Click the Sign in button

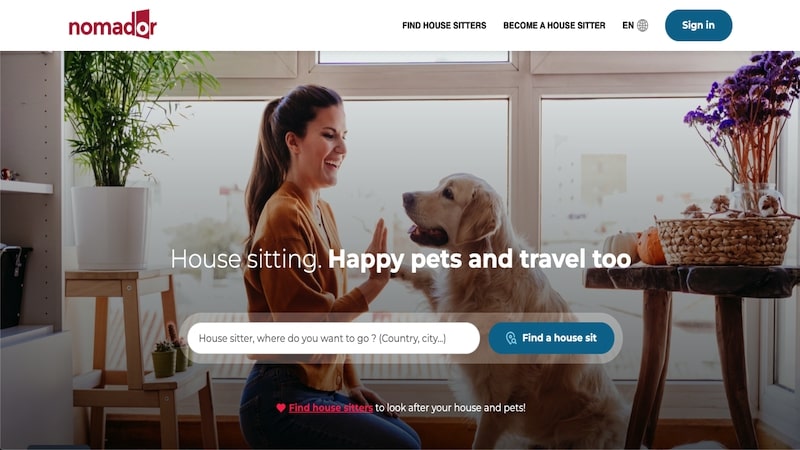(698, 25)
